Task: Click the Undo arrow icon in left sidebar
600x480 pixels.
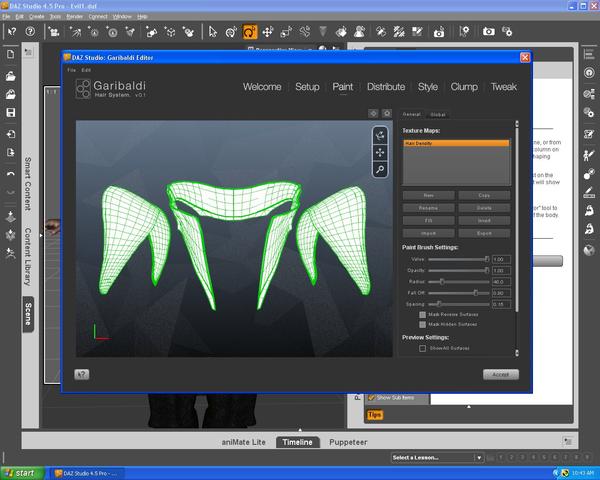Action: click(x=11, y=174)
